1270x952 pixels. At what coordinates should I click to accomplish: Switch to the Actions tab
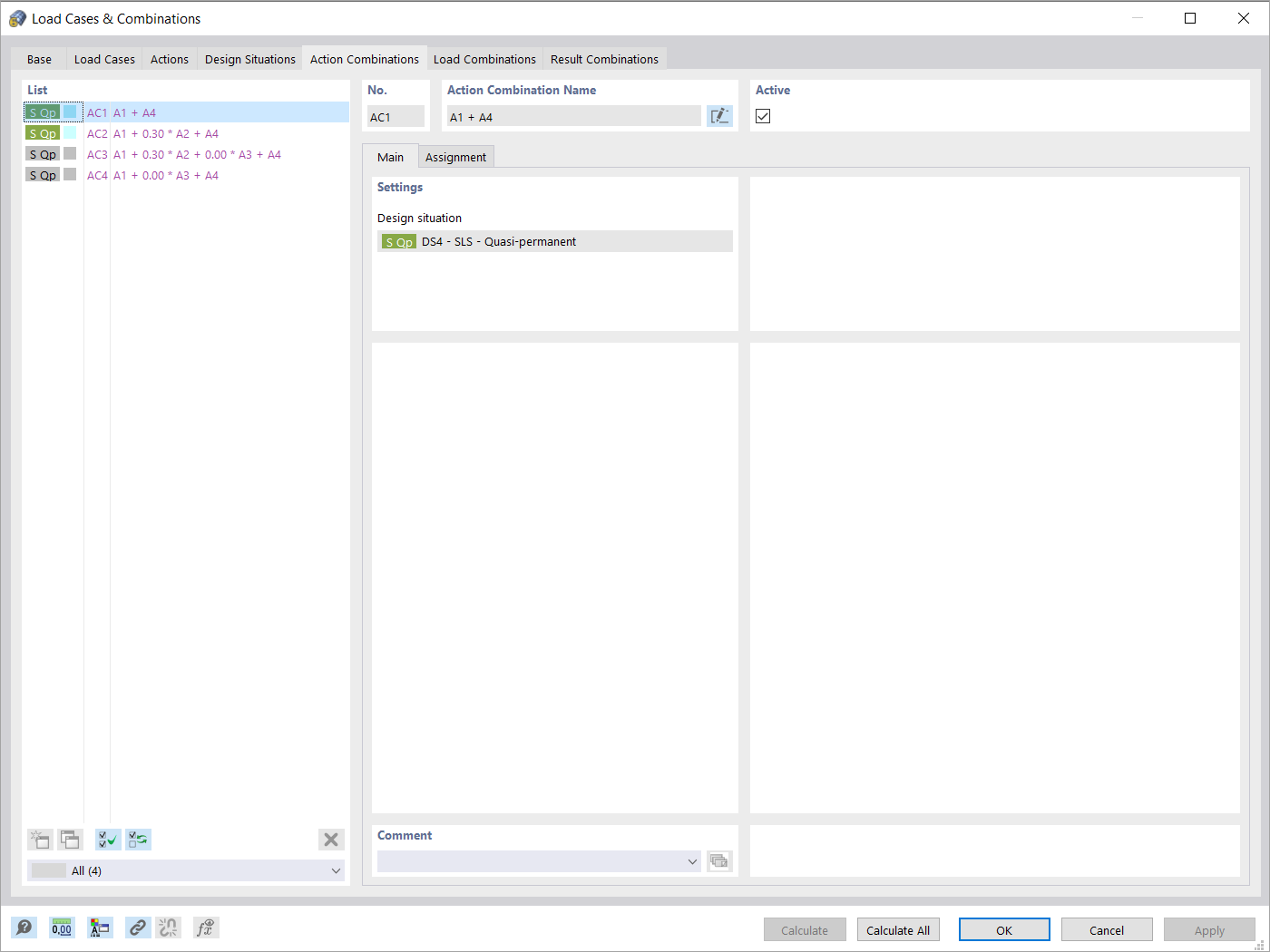[x=170, y=59]
